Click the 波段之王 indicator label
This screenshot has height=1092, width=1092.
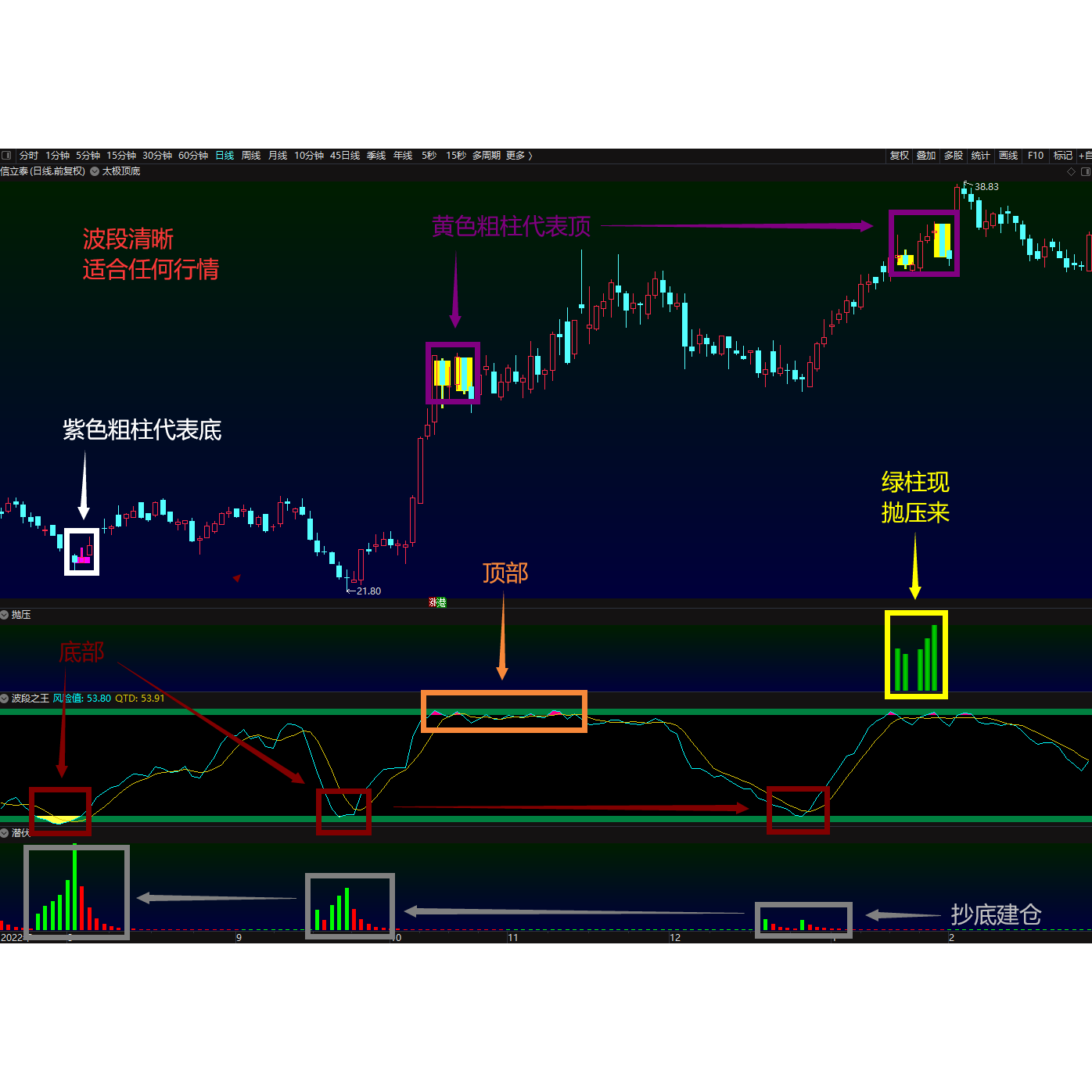pos(31,699)
